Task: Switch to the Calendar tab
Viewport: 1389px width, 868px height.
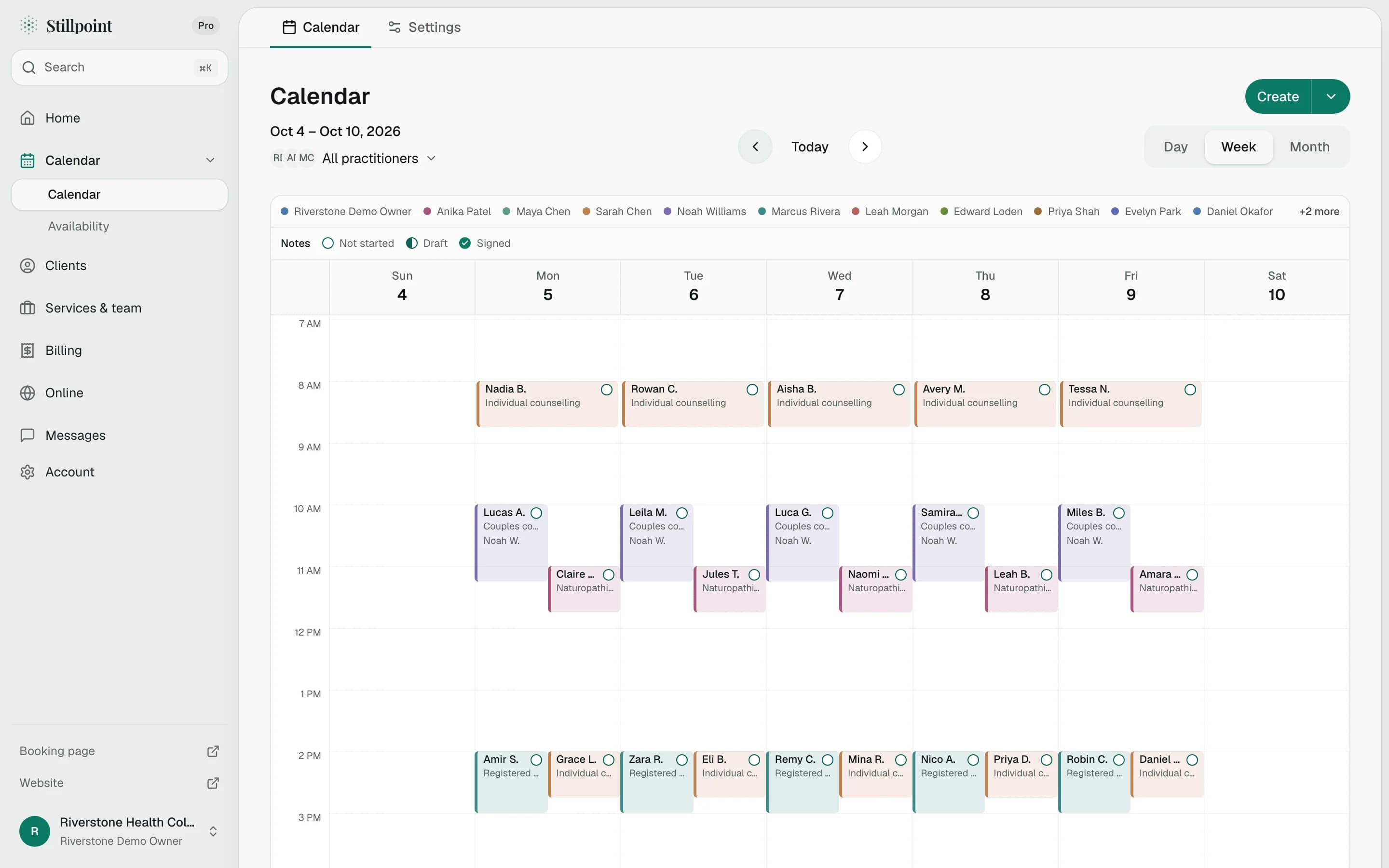Action: (x=320, y=27)
